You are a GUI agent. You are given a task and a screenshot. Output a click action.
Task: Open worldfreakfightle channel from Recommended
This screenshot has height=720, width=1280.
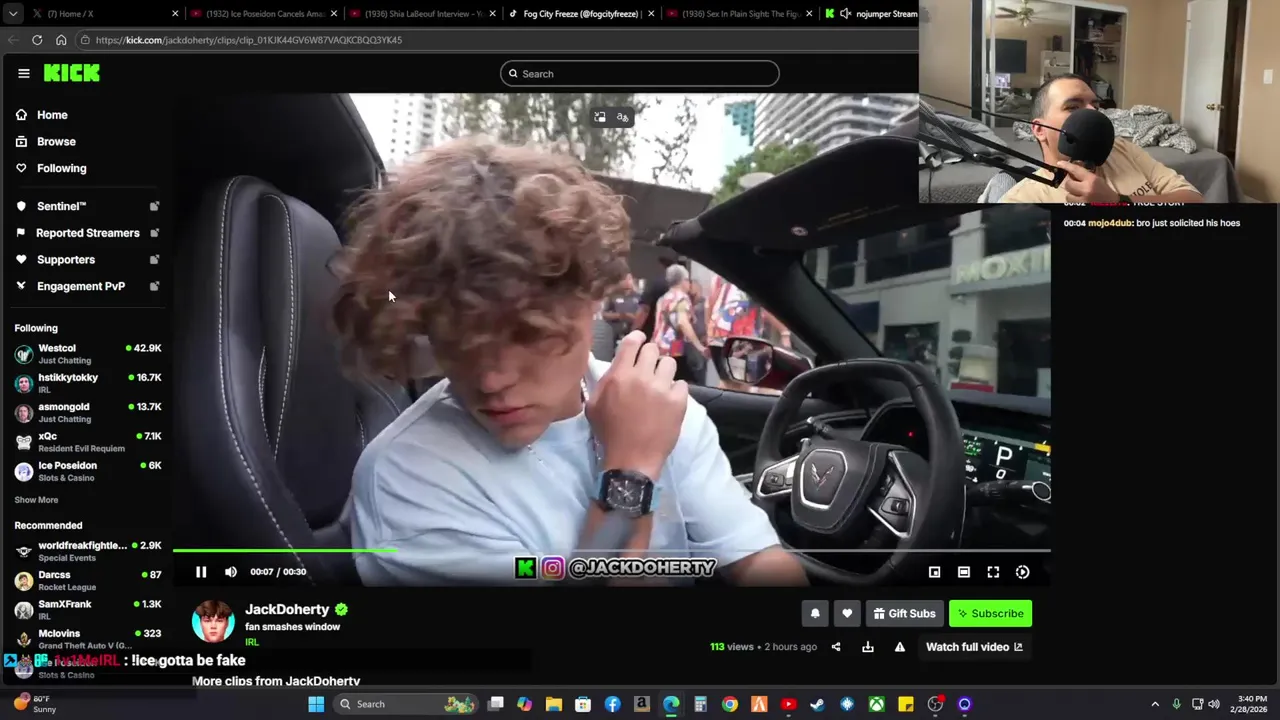click(87, 551)
